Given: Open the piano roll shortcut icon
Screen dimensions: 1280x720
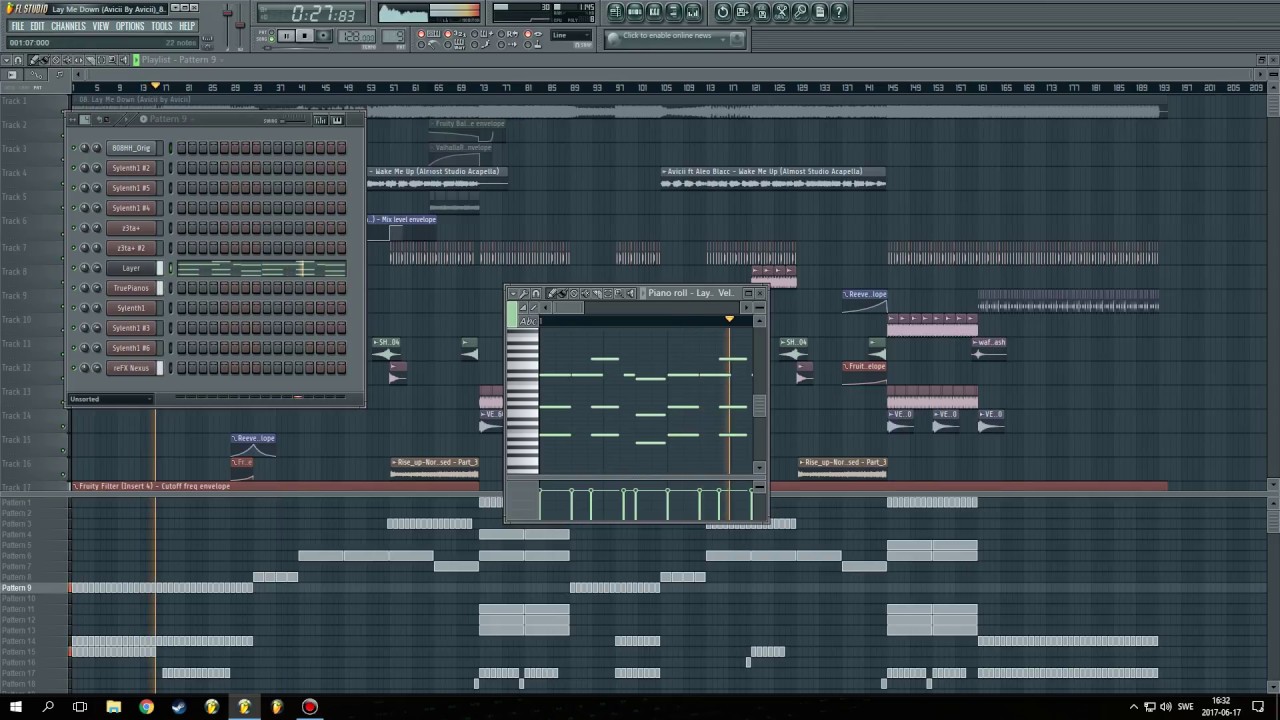Looking at the screenshot, I should coord(654,12).
